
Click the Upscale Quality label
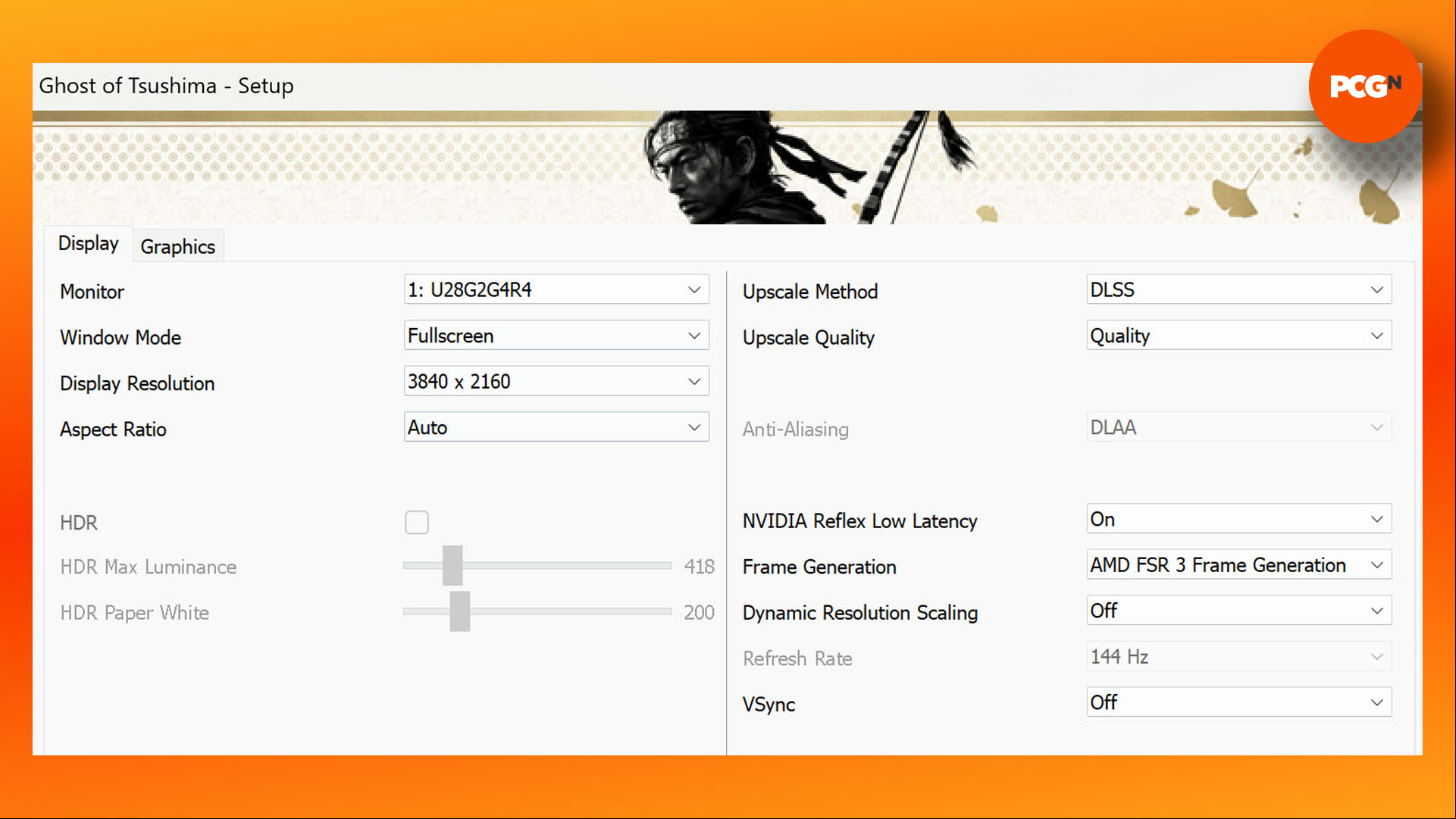pos(809,338)
